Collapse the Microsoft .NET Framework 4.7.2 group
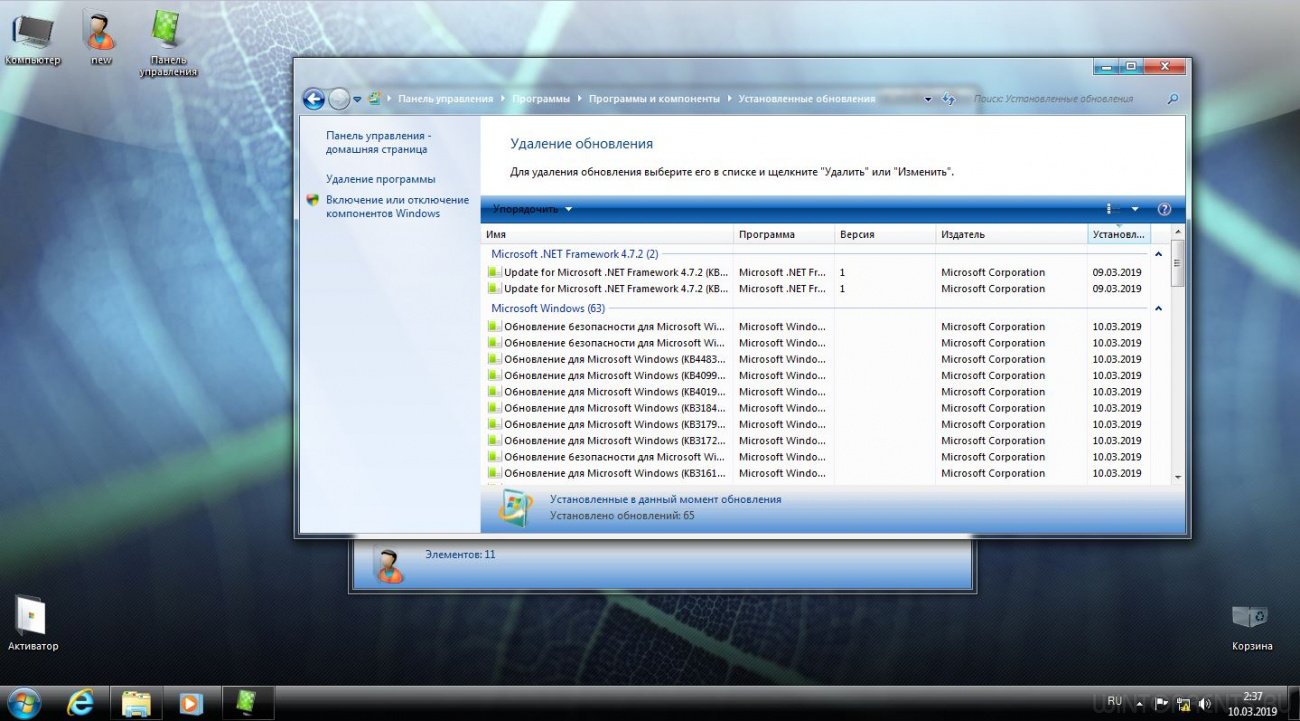This screenshot has height=721, width=1300. pos(1159,254)
